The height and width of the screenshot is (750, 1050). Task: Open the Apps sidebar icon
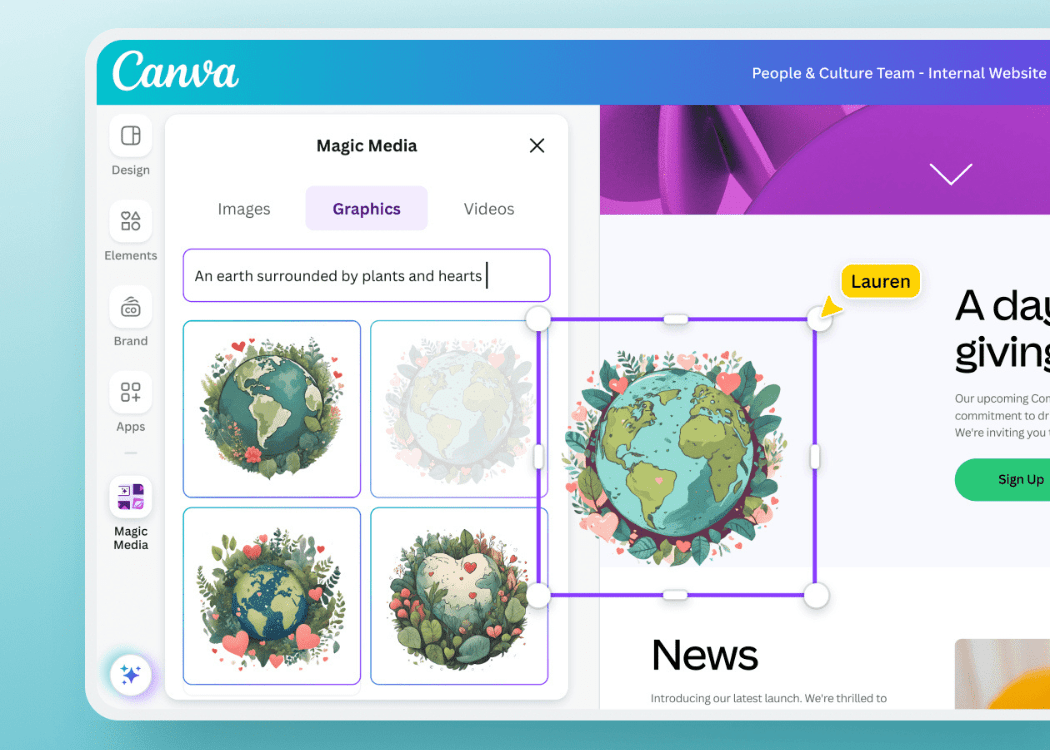131,392
